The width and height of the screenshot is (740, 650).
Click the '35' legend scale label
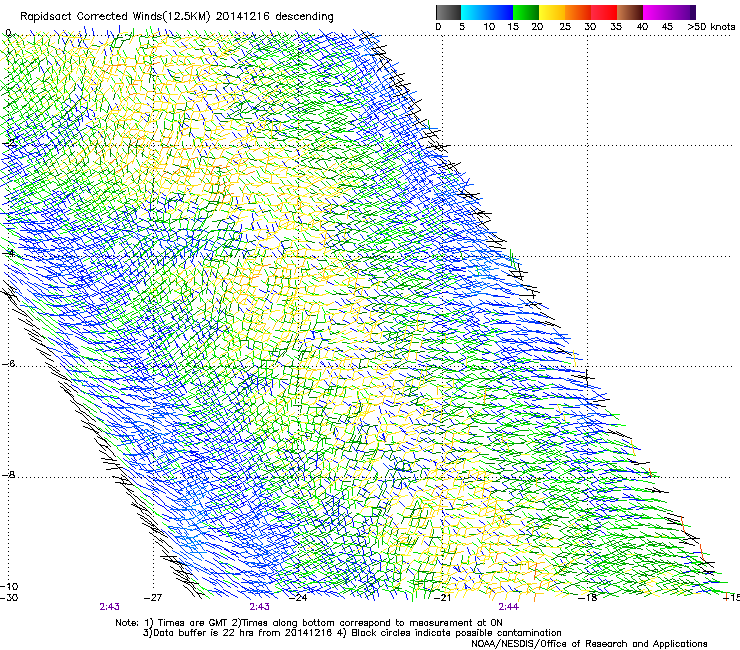pyautogui.click(x=616, y=26)
